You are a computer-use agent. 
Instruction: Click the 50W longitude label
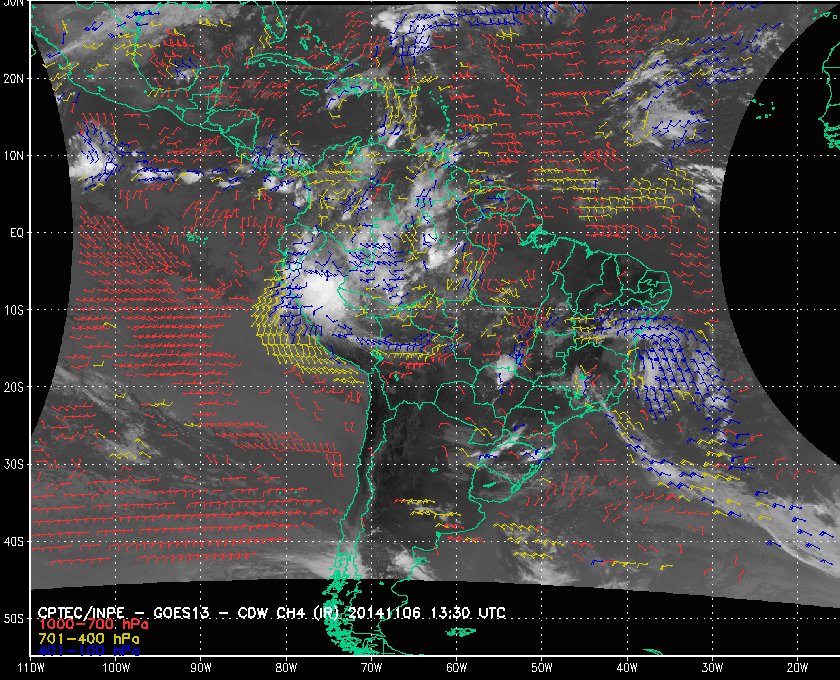point(542,668)
